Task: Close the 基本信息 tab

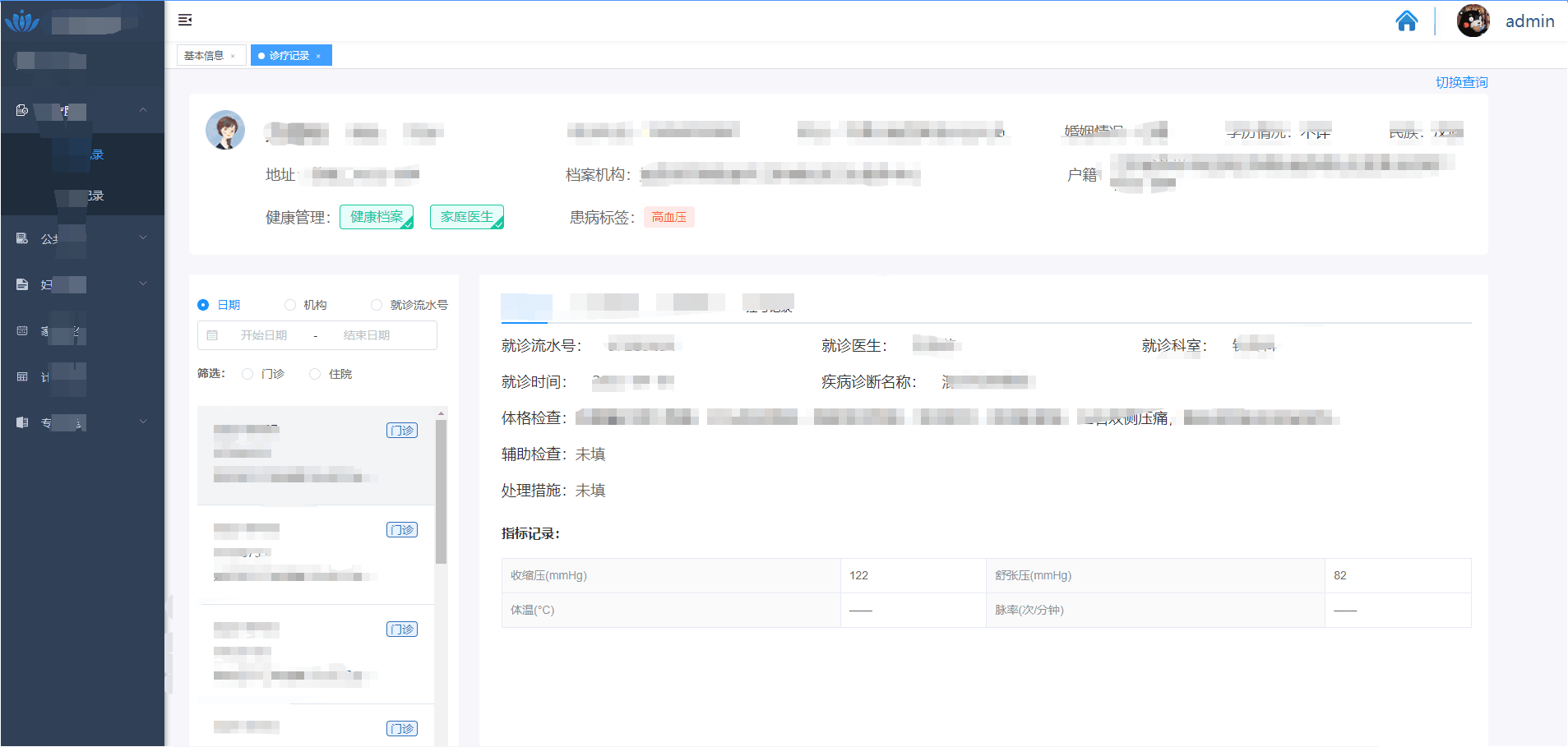Action: click(233, 56)
